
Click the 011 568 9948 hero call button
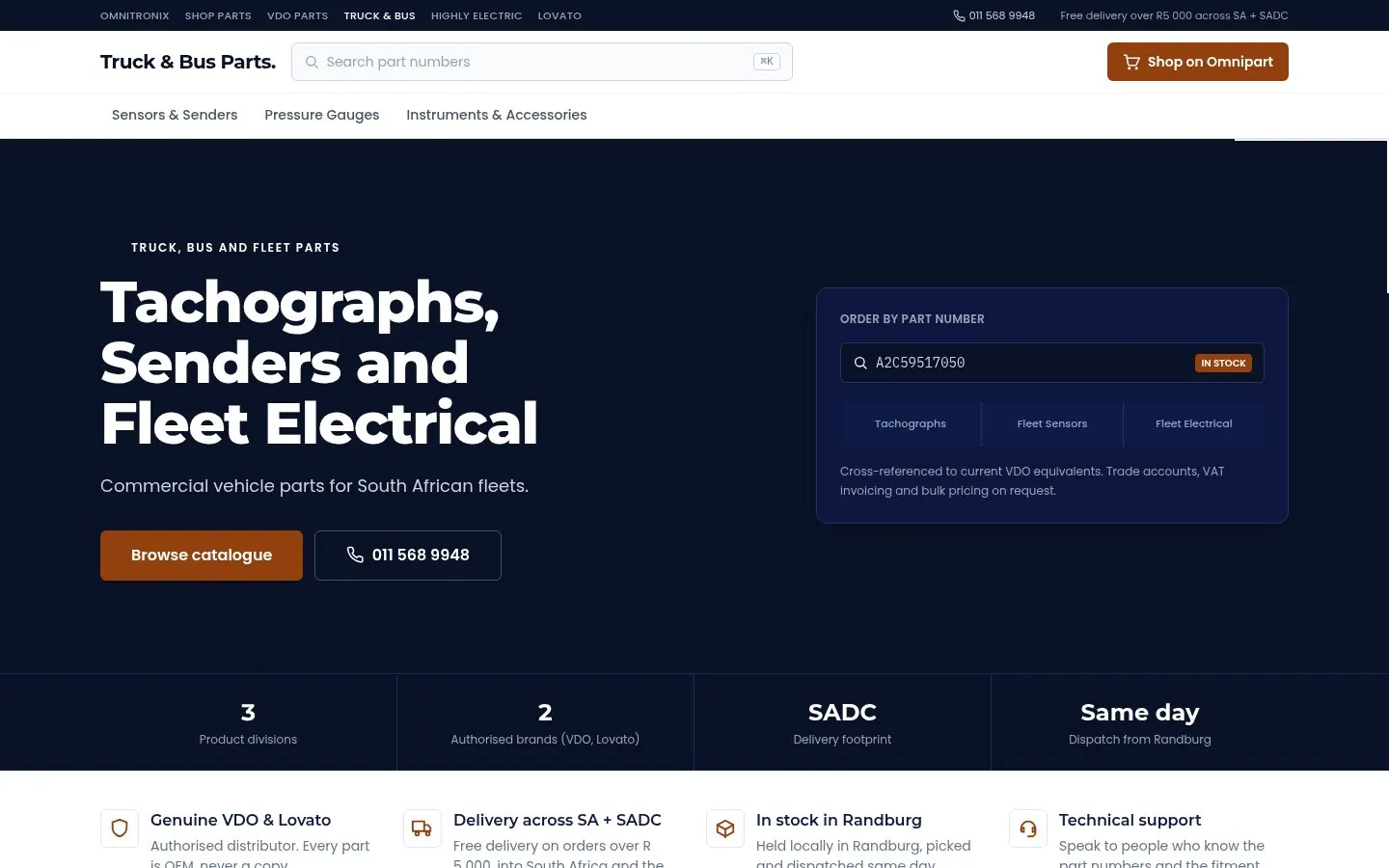coord(408,556)
